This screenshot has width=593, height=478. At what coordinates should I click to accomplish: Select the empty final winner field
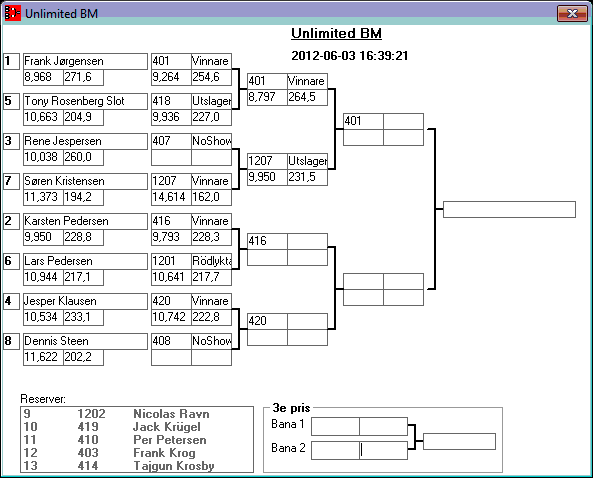tap(509, 210)
